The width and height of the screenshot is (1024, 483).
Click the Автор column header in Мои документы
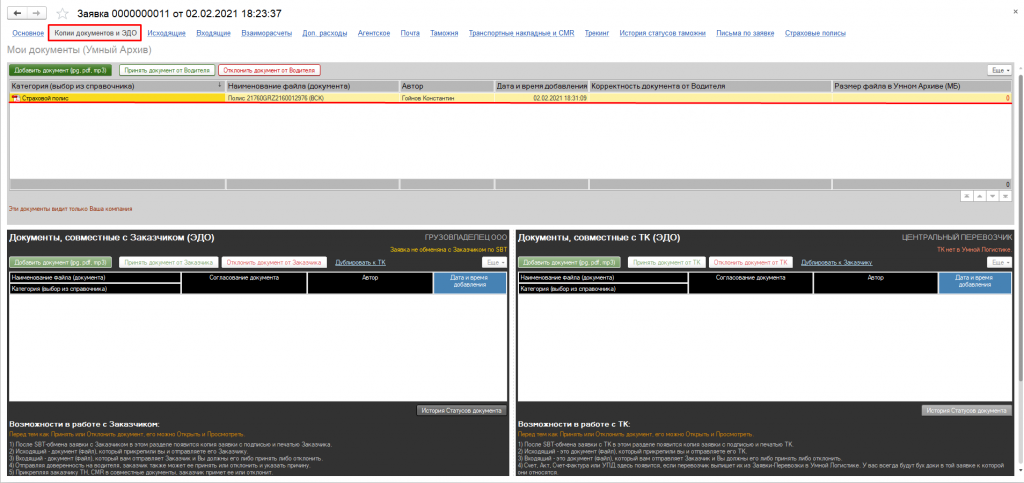click(447, 86)
